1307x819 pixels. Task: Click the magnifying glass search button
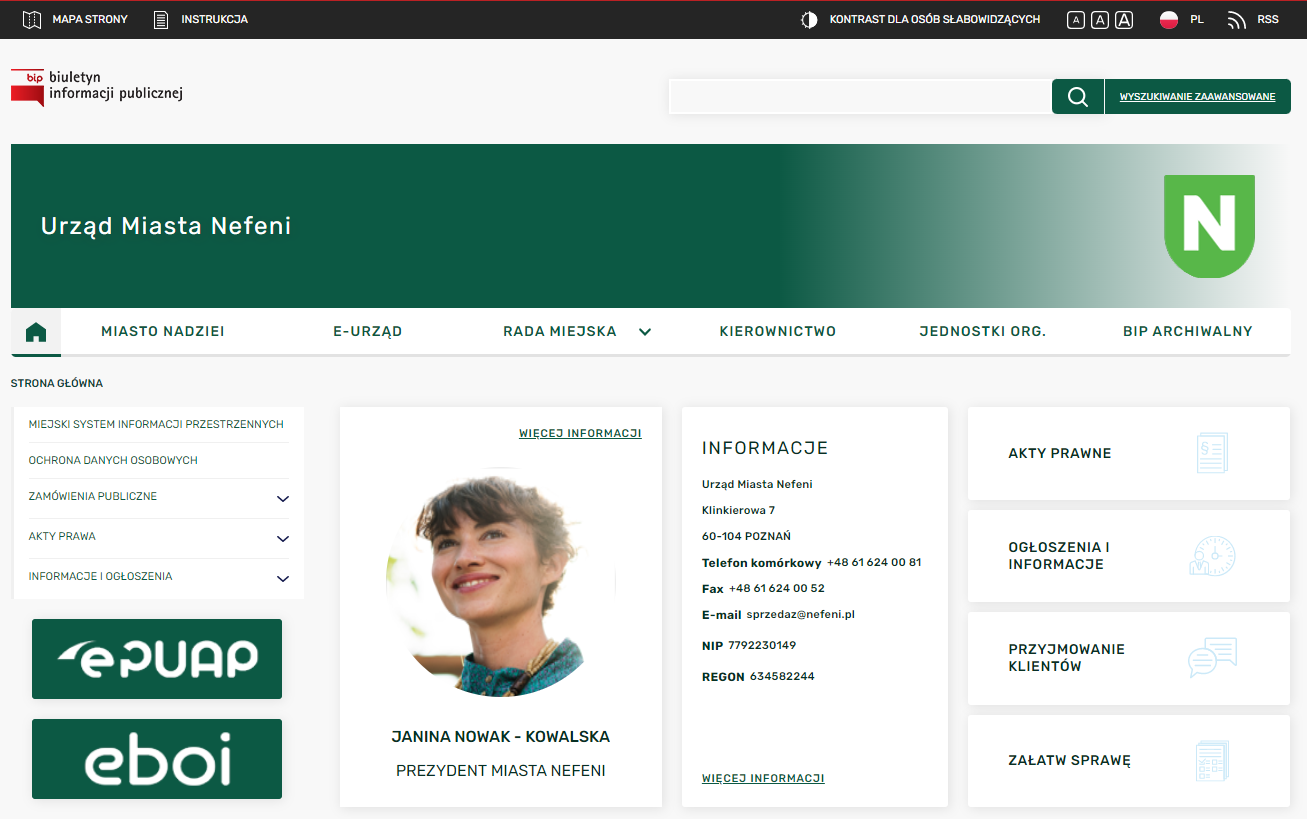(x=1078, y=97)
